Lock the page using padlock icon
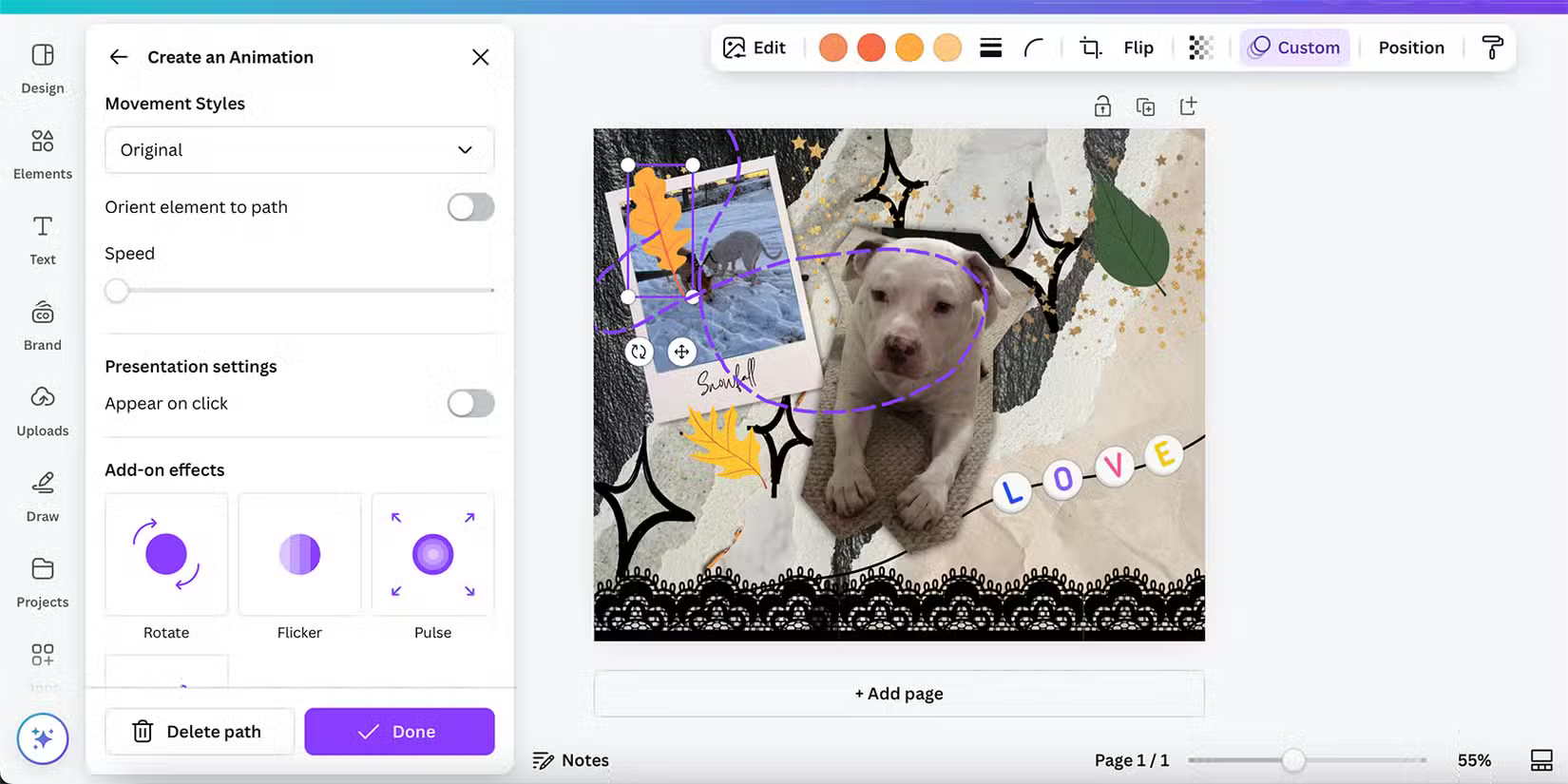 pyautogui.click(x=1102, y=106)
